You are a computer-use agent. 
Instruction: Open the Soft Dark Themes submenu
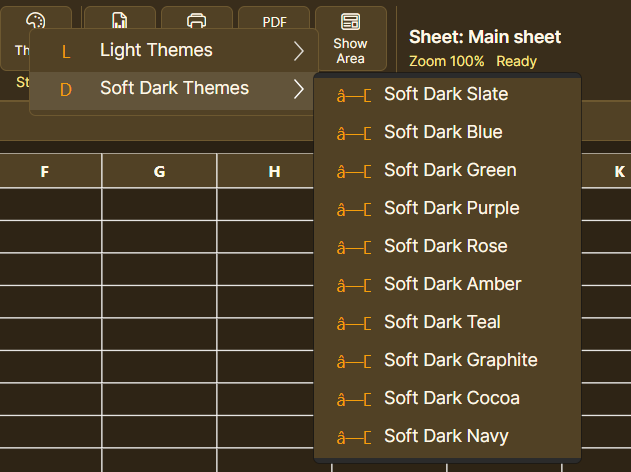(173, 89)
